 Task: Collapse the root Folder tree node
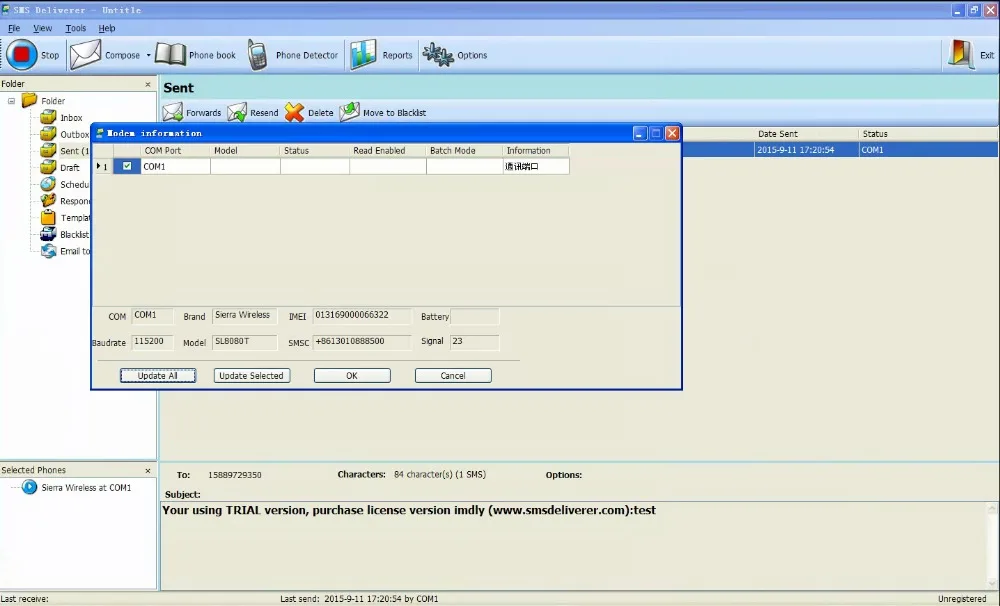12,101
